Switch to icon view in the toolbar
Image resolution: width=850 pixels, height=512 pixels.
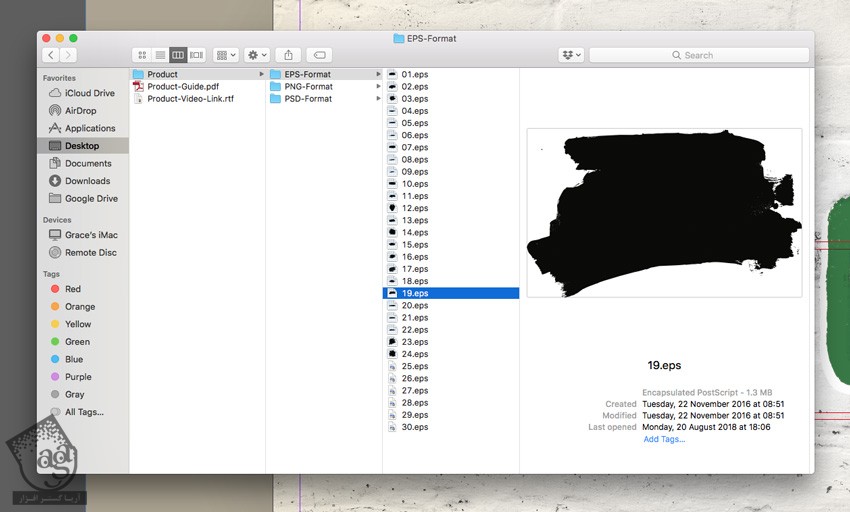(142, 55)
